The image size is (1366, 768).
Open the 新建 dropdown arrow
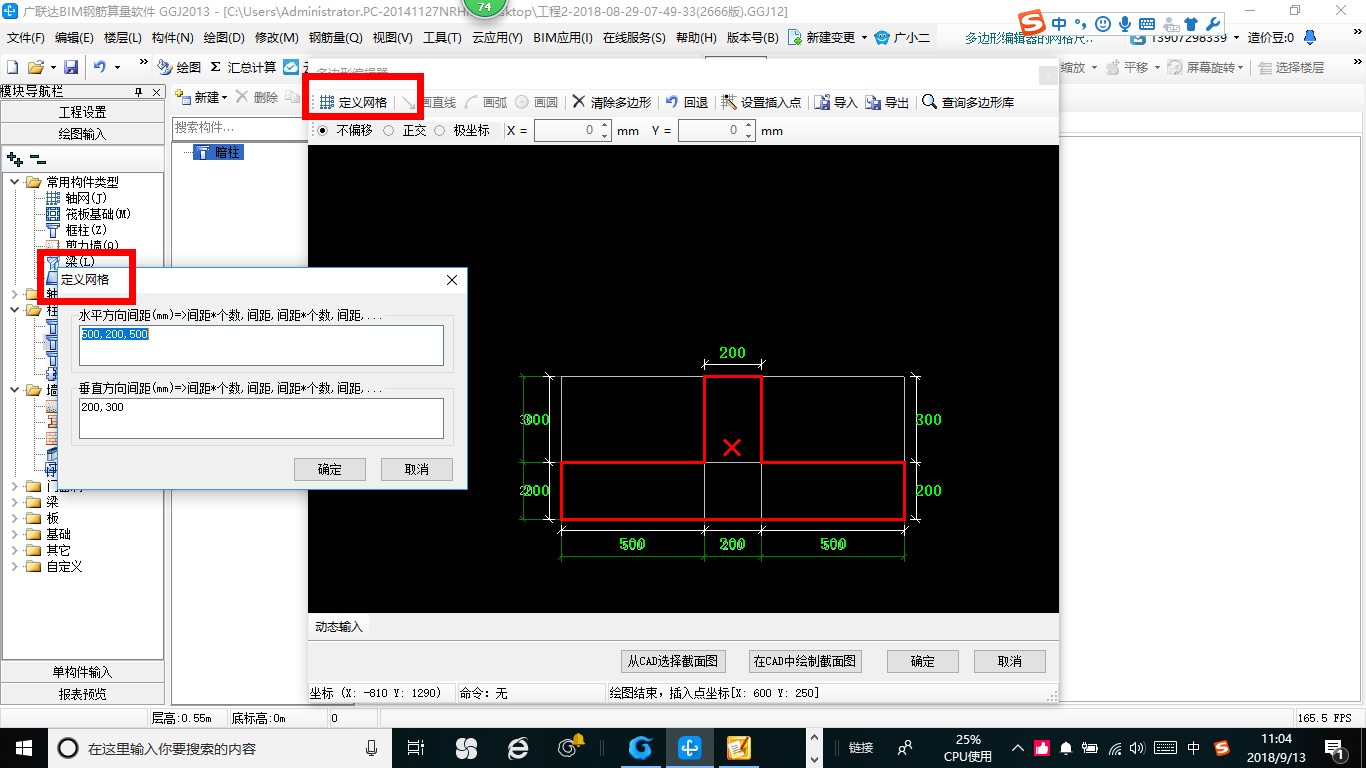click(224, 98)
